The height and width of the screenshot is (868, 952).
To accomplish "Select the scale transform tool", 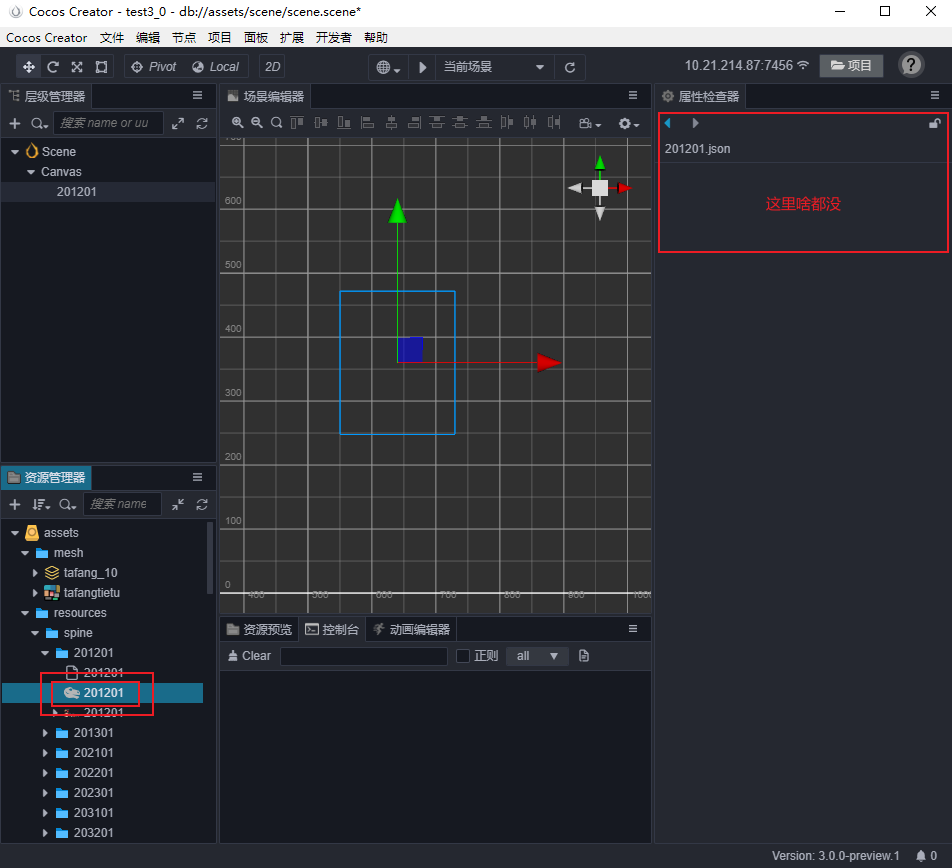I will (77, 67).
